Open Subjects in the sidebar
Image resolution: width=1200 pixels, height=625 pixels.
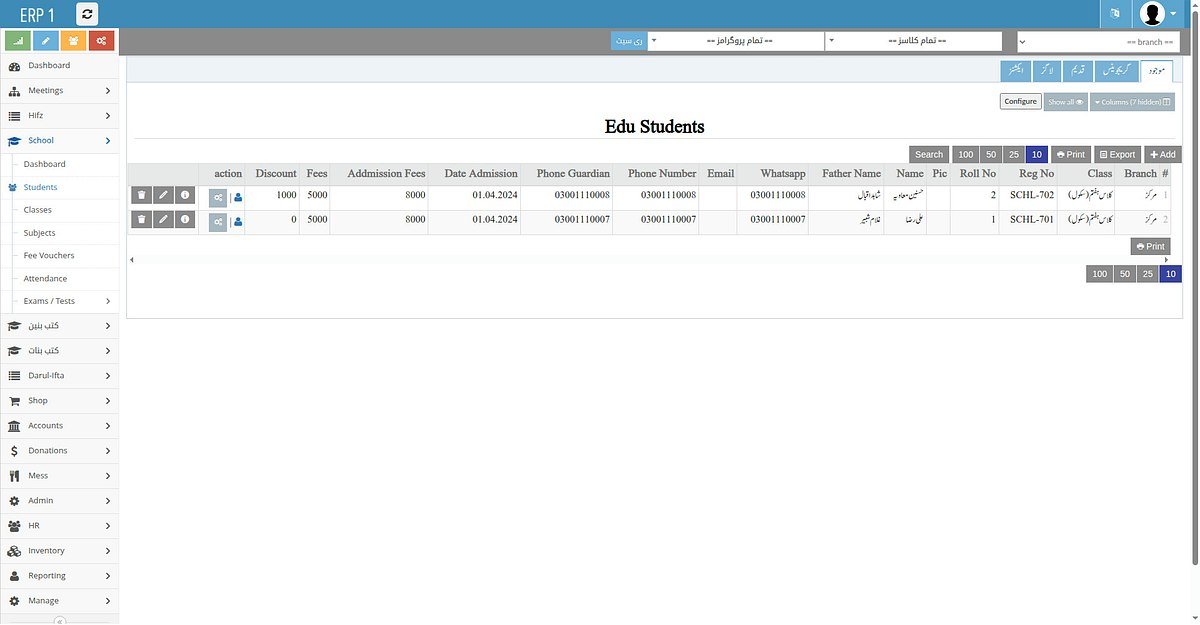[x=40, y=233]
